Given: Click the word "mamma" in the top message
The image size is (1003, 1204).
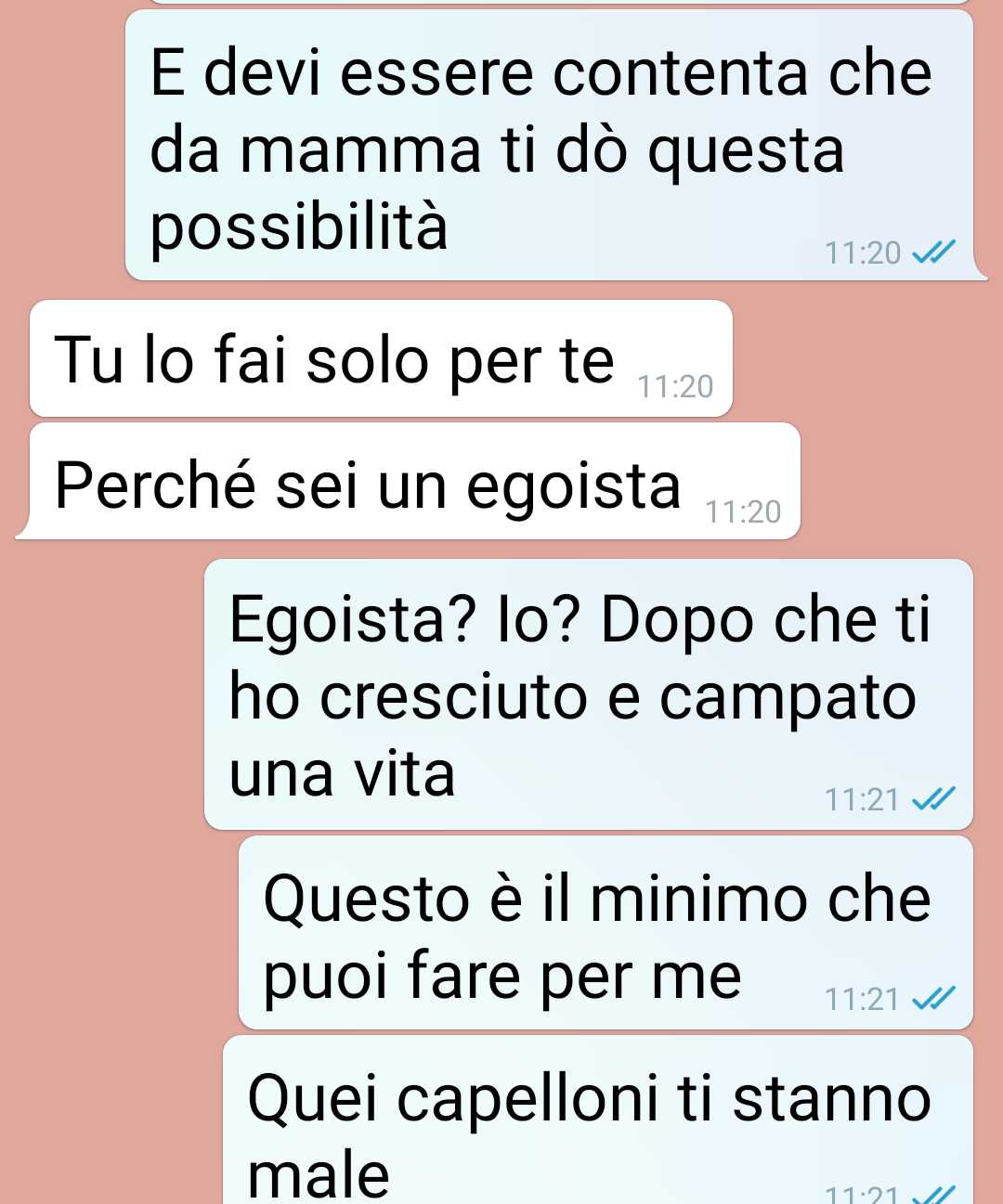Looking at the screenshot, I should coord(362,150).
